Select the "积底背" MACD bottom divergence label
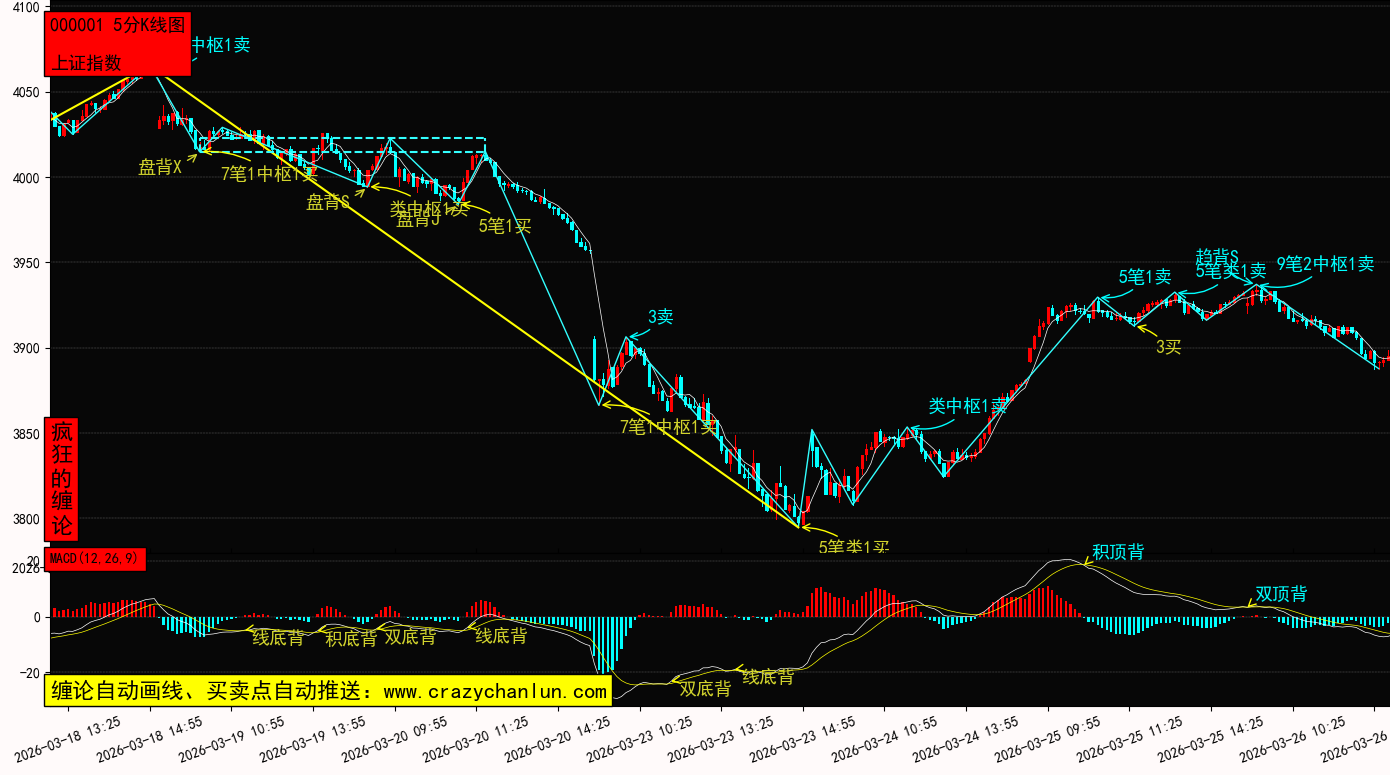 coord(351,637)
